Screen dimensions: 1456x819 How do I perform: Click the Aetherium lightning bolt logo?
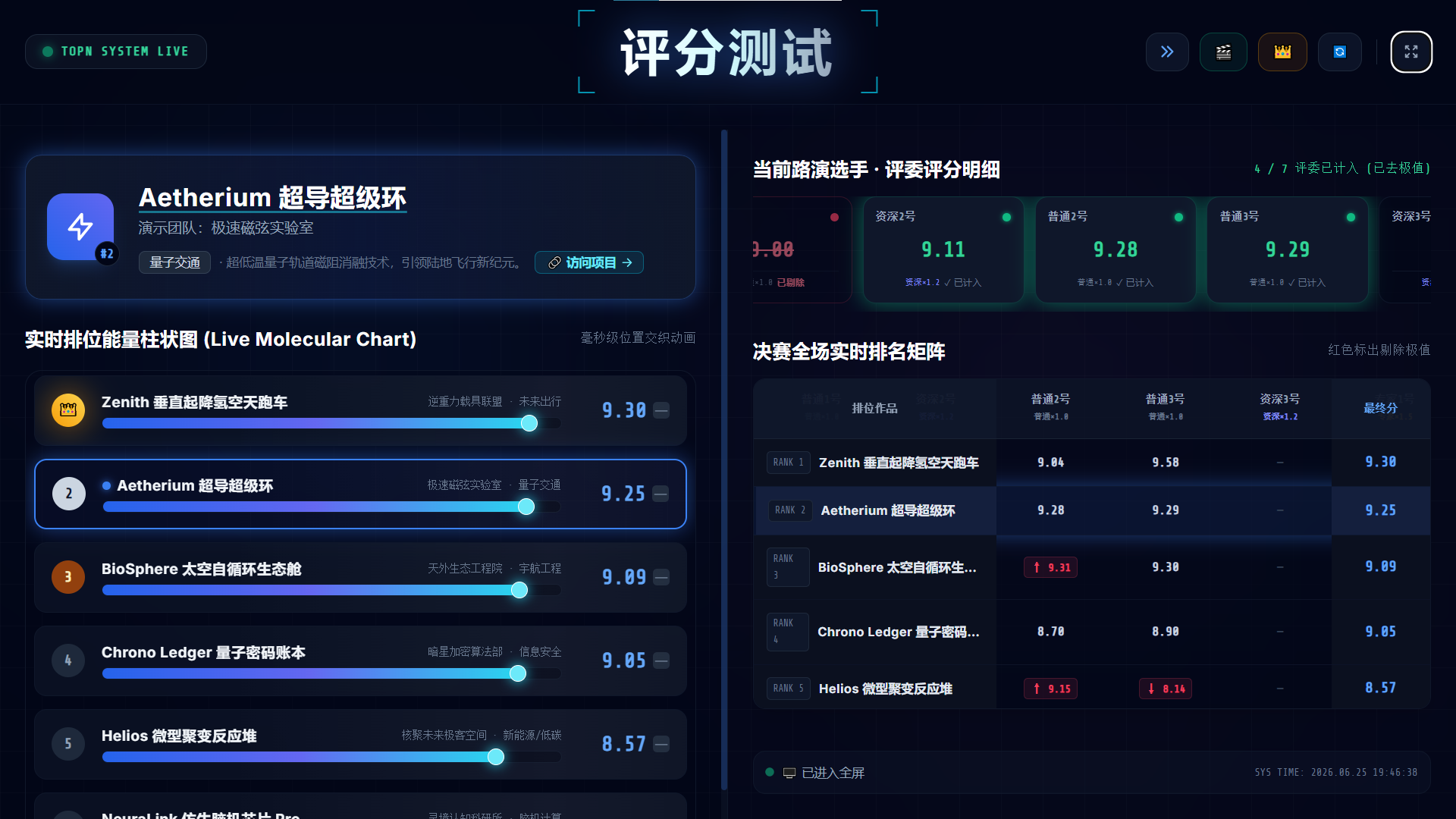80,227
